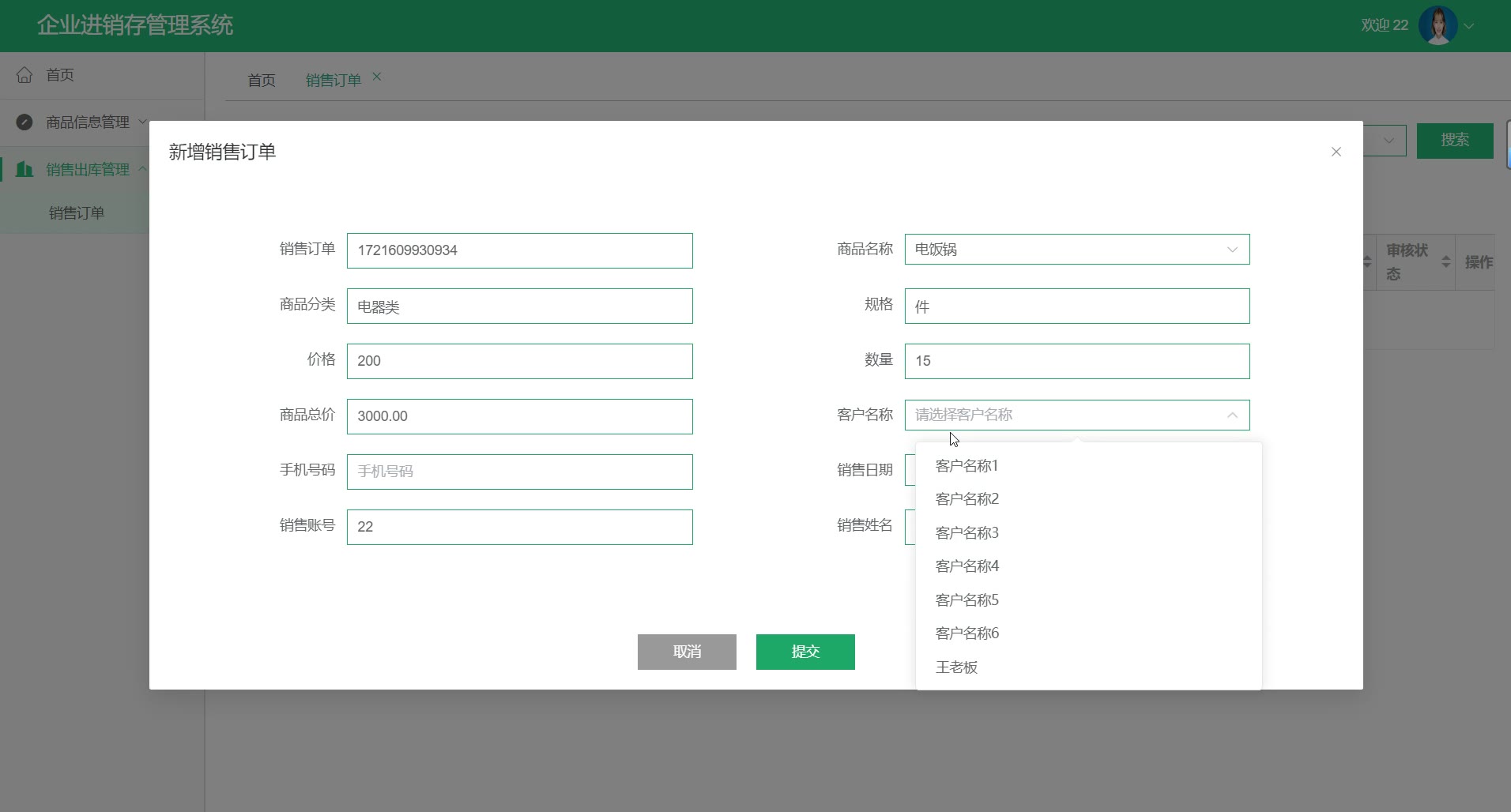Choose 王老板 in the customer list
Viewport: 1511px width, 812px height.
(x=956, y=667)
